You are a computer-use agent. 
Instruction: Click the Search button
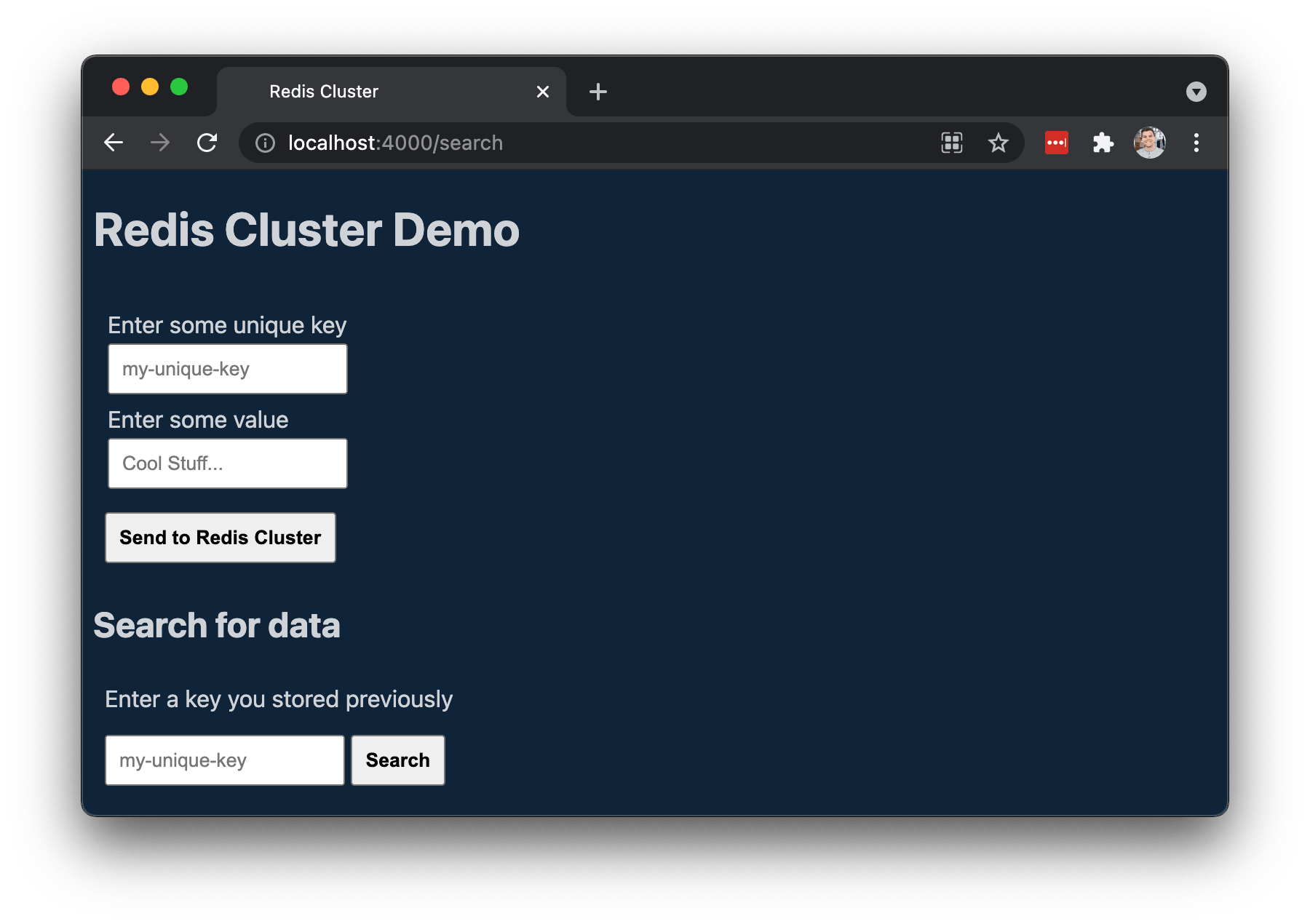[x=397, y=760]
